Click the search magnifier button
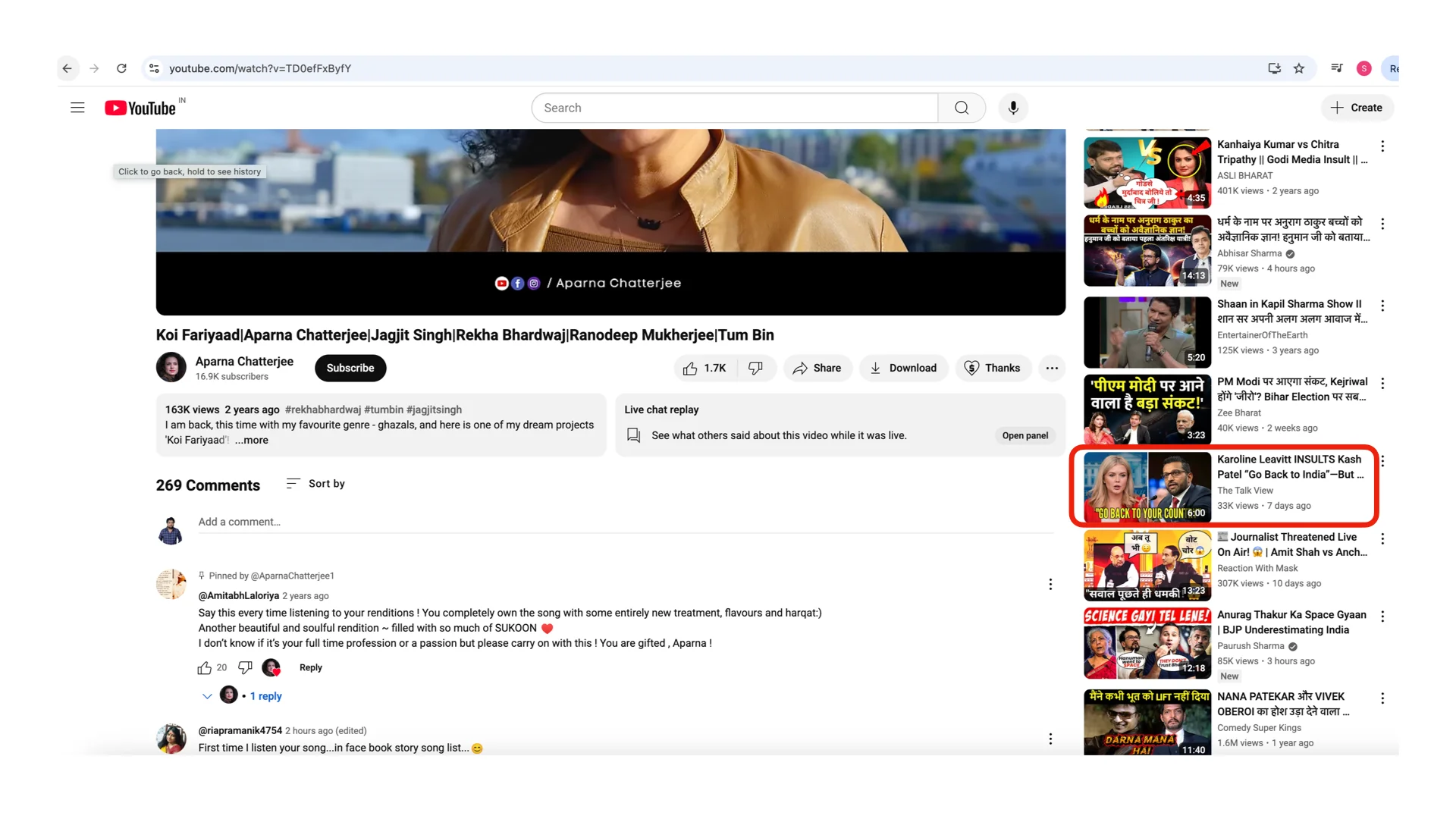Screen dimensions: 1456x819 pyautogui.click(x=962, y=108)
